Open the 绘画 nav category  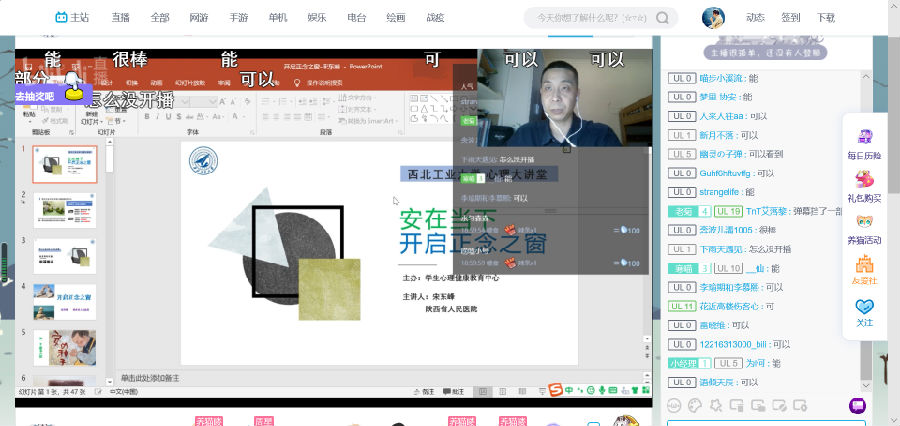395,18
